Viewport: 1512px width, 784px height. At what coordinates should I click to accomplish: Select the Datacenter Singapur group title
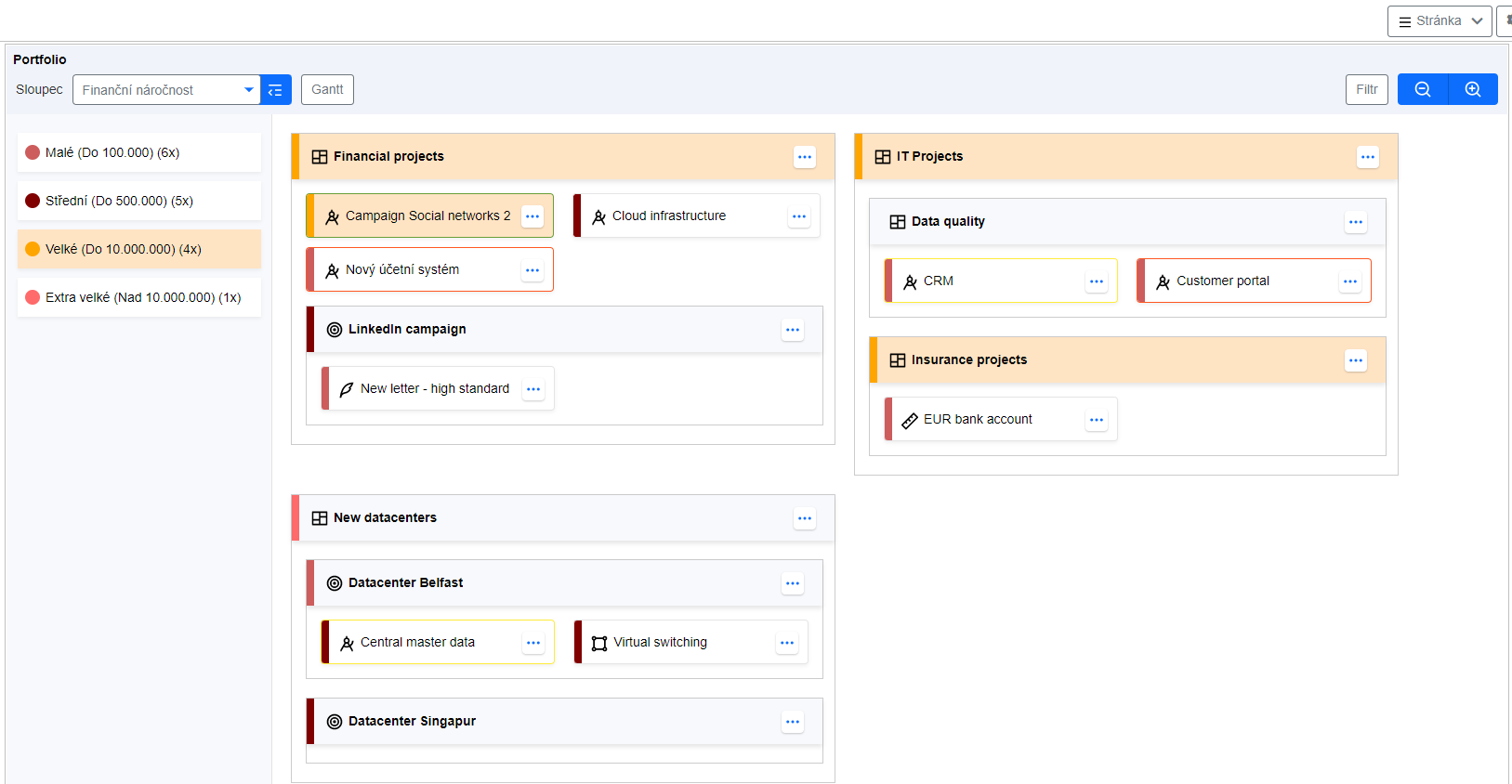(x=412, y=721)
